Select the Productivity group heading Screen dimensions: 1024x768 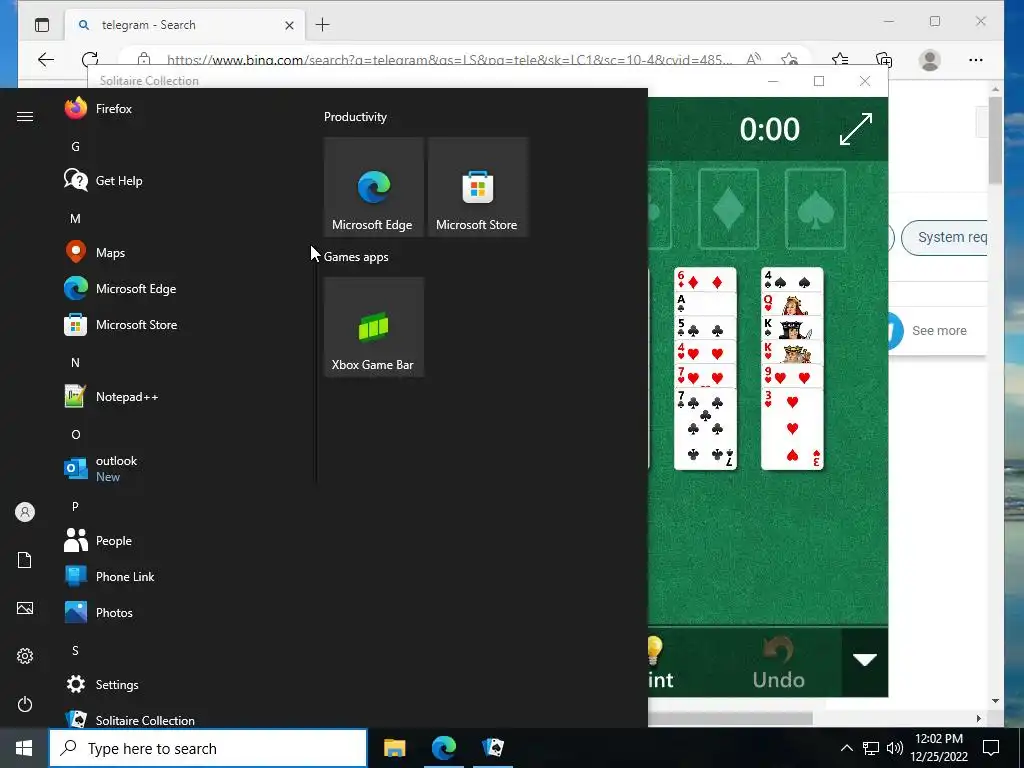tap(355, 117)
